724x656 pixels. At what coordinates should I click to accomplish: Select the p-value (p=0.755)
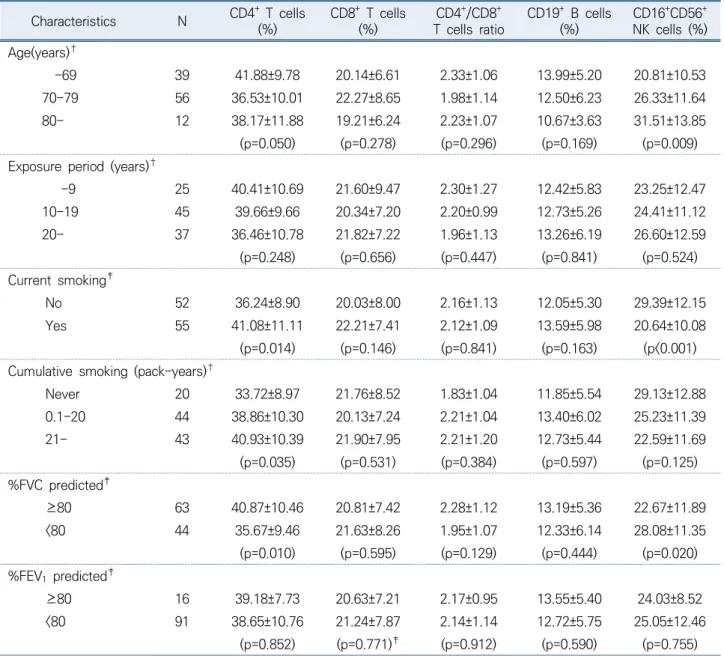point(670,644)
